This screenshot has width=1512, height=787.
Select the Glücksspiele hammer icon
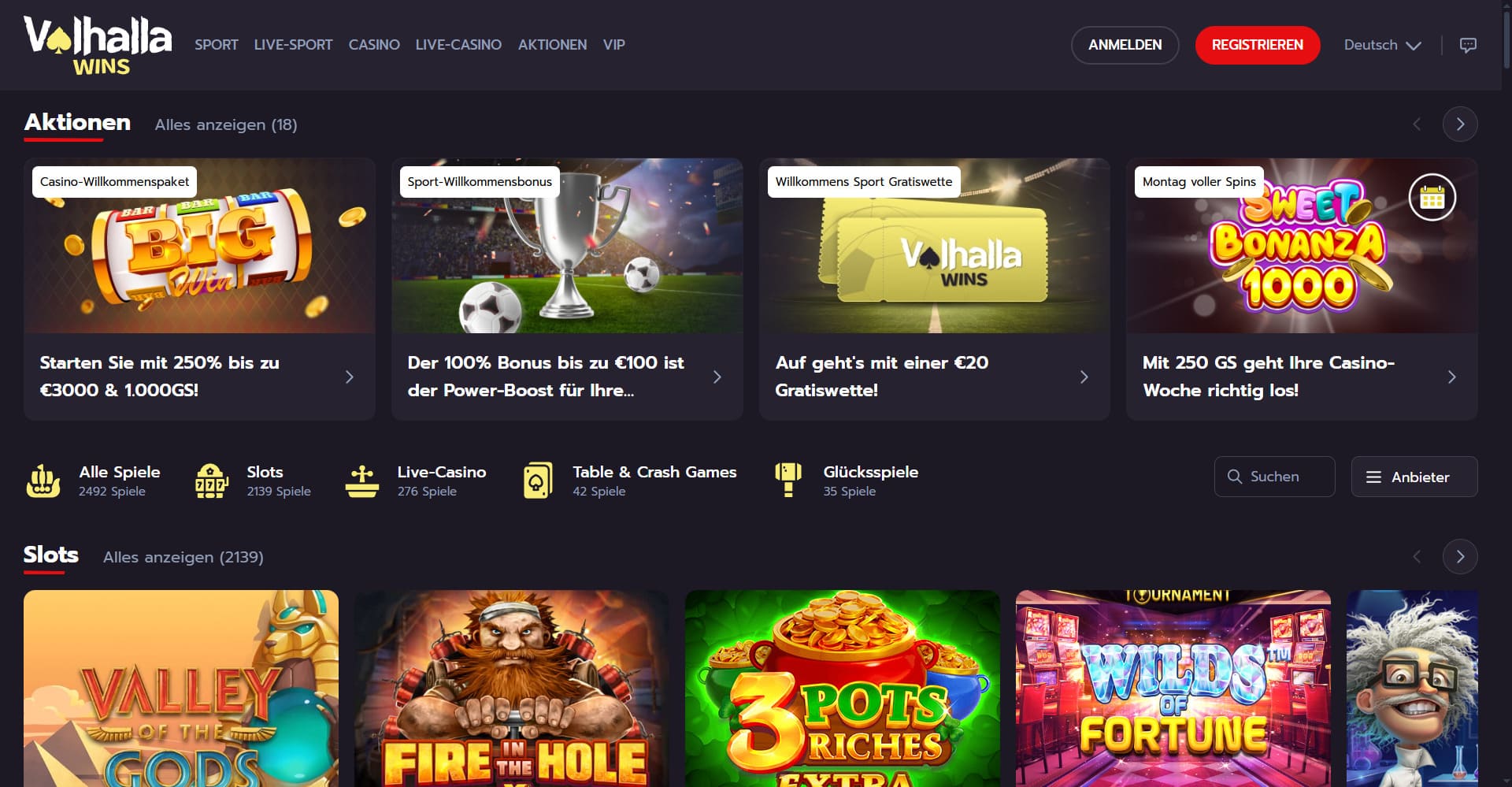coord(788,480)
